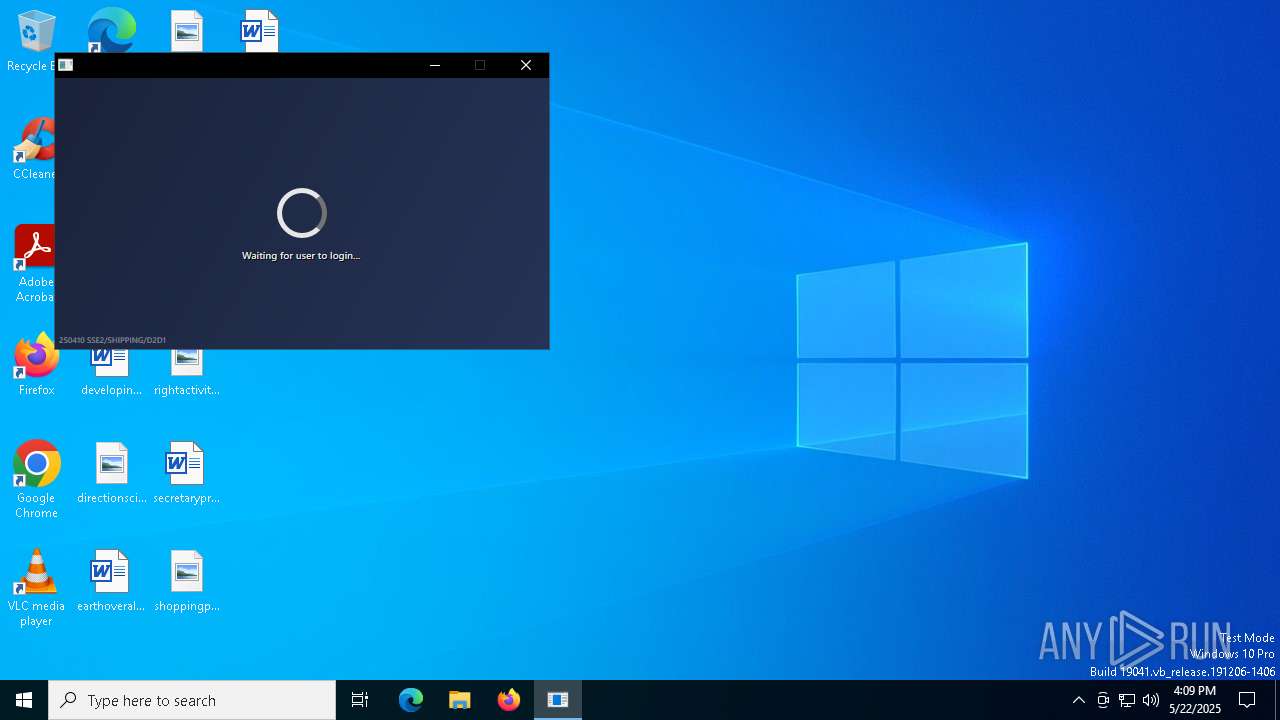
Task: Open File Explorer from the taskbar
Action: pos(460,700)
